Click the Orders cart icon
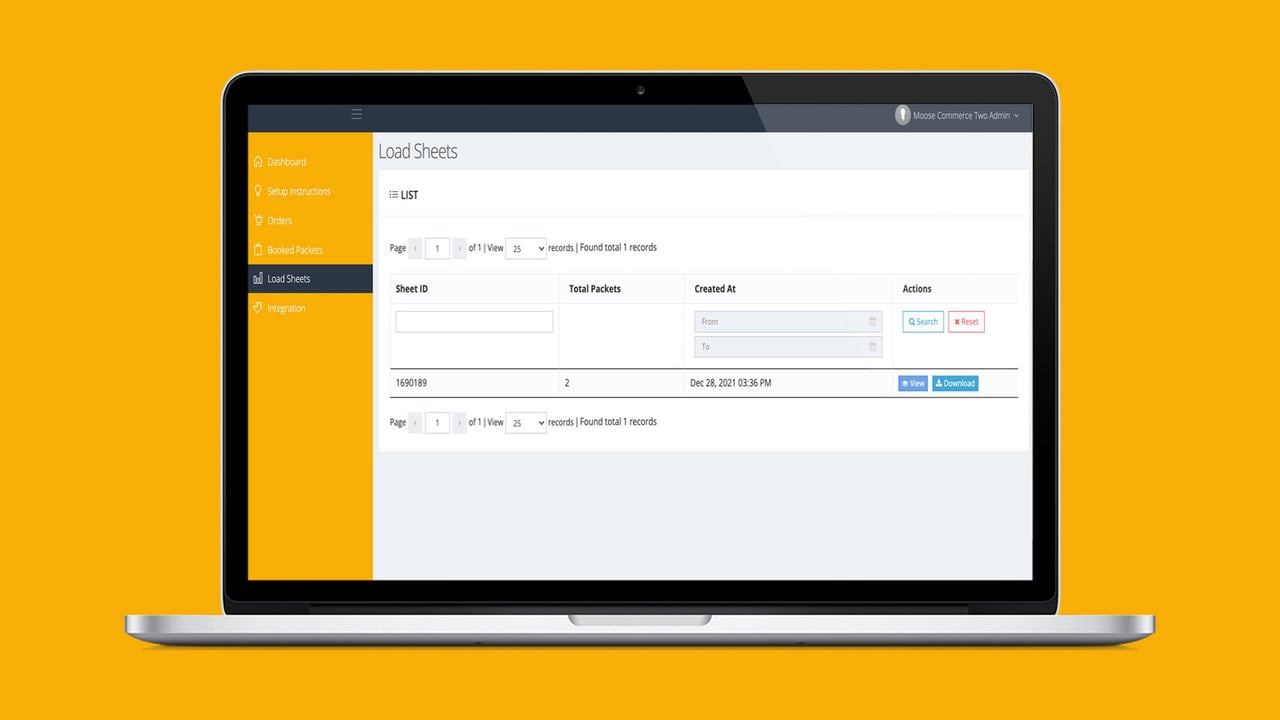The width and height of the screenshot is (1280, 720). pyautogui.click(x=258, y=220)
